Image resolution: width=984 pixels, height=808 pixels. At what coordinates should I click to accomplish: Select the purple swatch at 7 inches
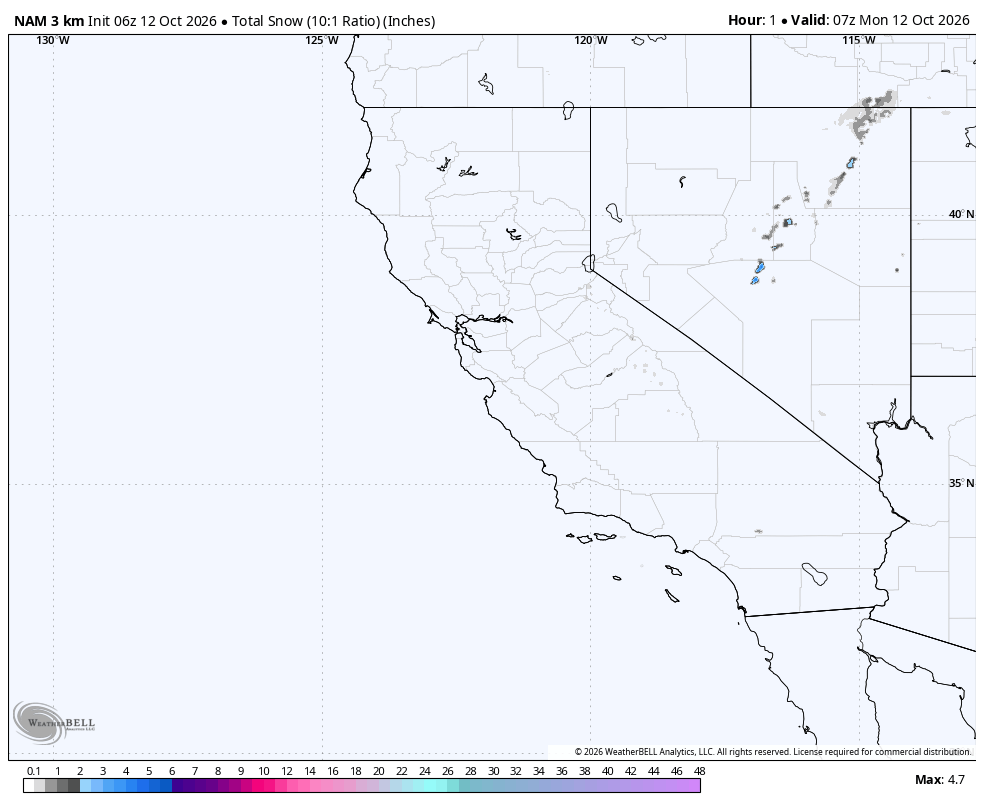pyautogui.click(x=200, y=785)
